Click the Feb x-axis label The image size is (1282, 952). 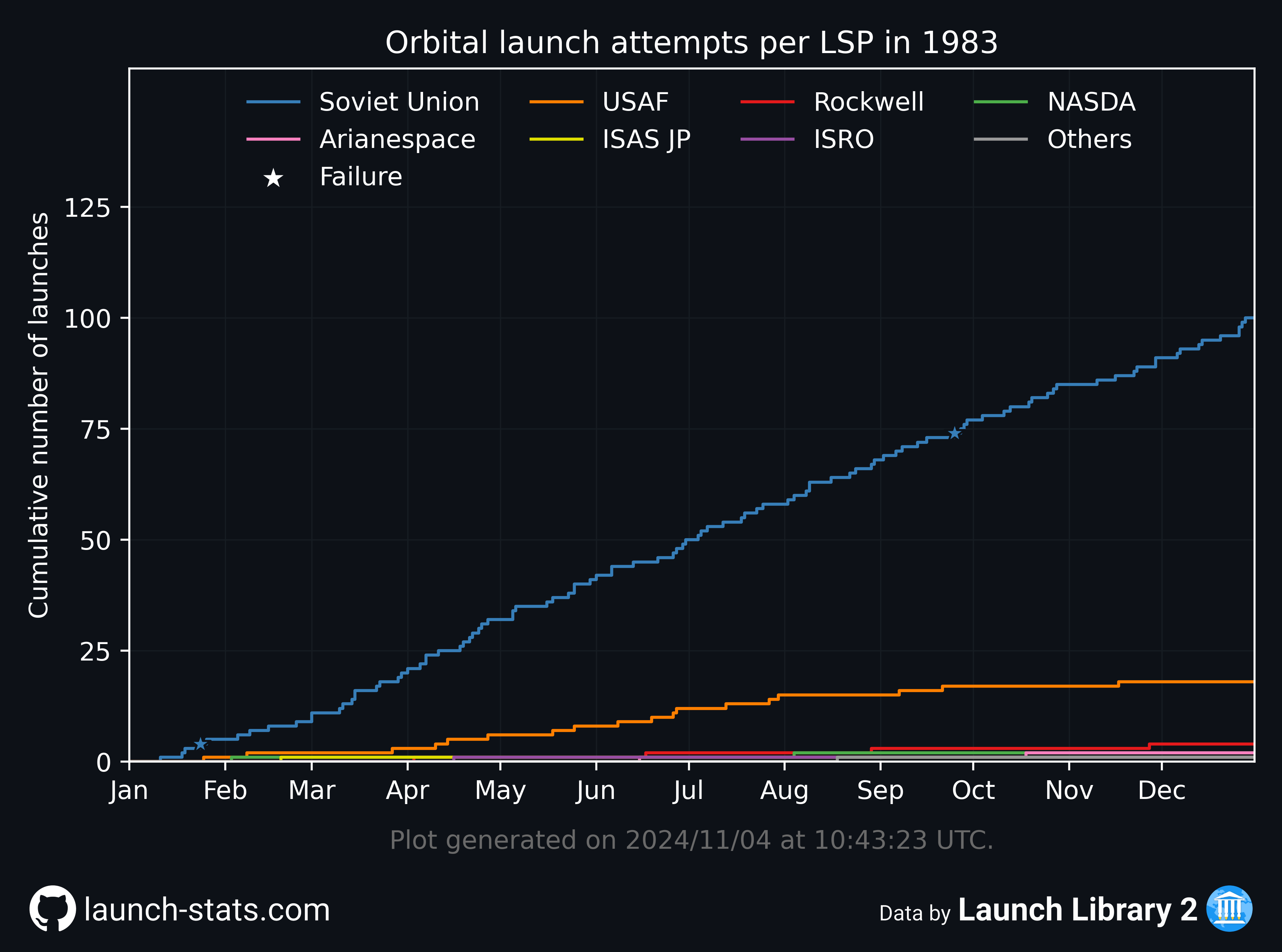click(225, 790)
